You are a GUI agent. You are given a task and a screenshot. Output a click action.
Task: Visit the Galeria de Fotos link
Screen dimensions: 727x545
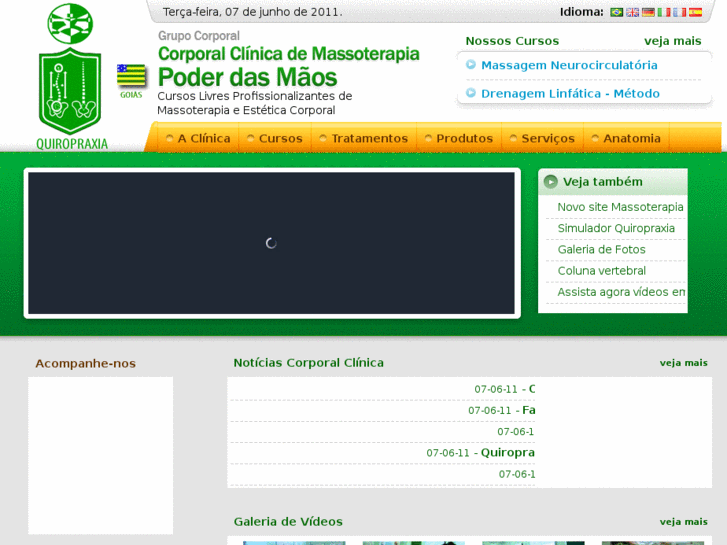pos(601,250)
